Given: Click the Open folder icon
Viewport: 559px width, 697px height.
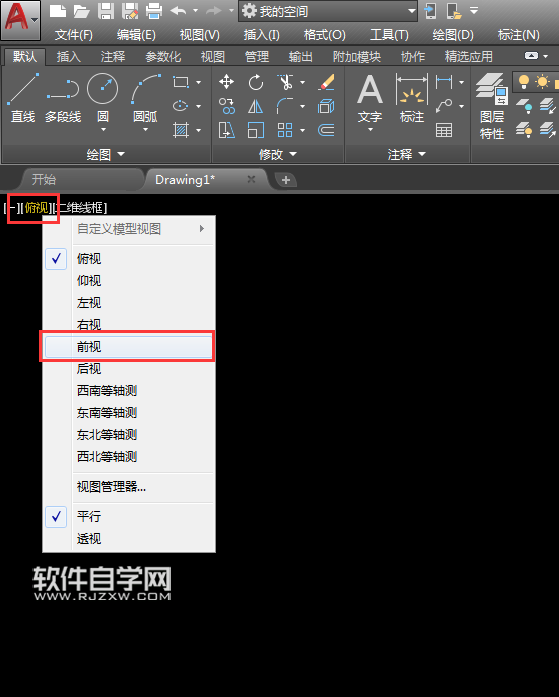Looking at the screenshot, I should pyautogui.click(x=81, y=11).
